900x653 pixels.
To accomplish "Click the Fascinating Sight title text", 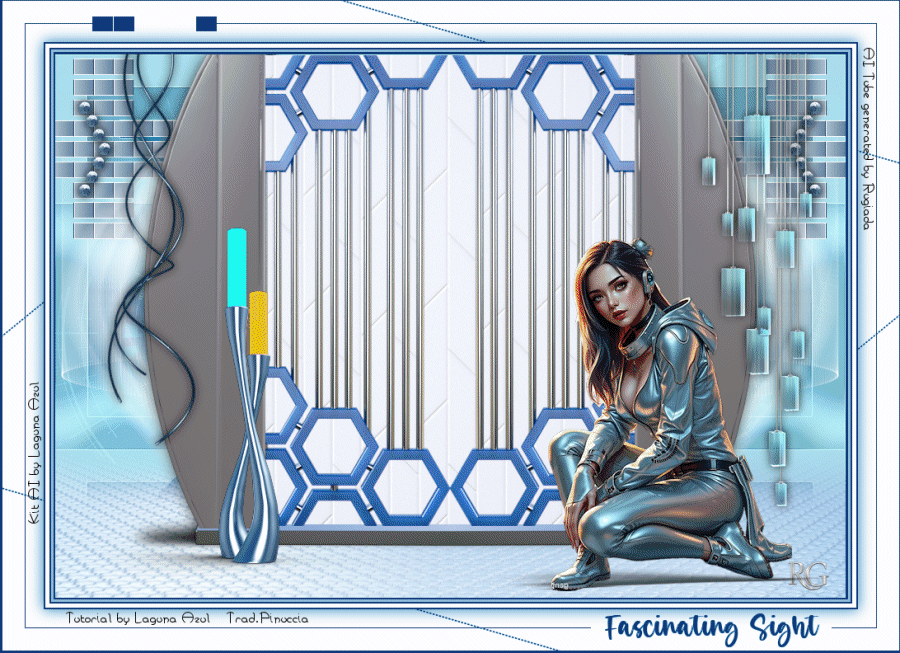I will coord(712,628).
